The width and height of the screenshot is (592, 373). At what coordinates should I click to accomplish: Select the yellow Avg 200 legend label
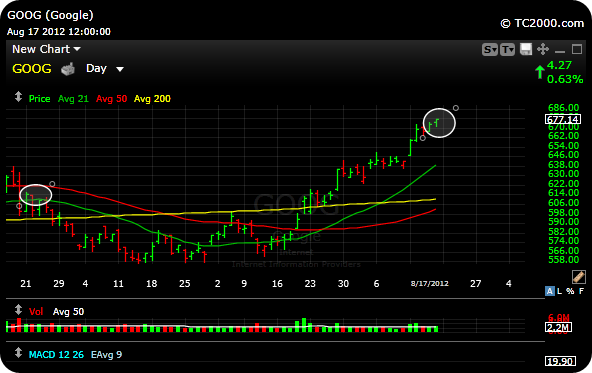tap(152, 99)
